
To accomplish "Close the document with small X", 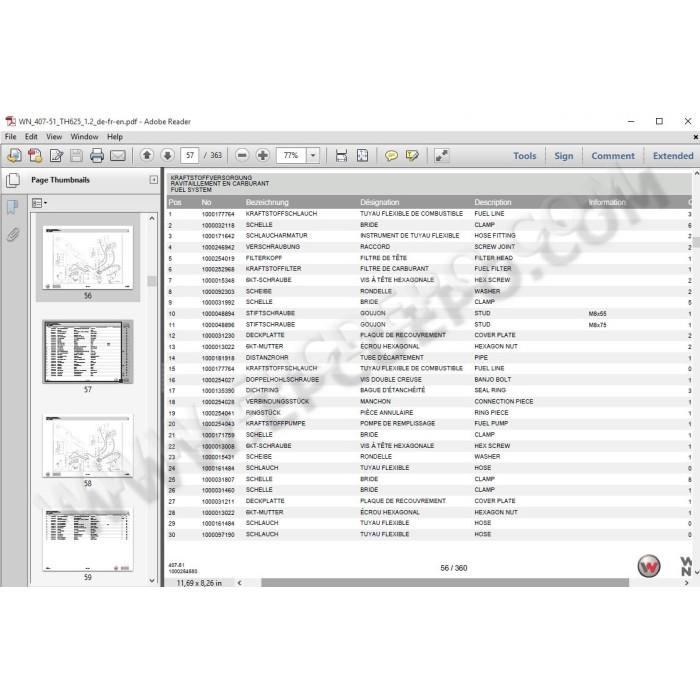I will [x=696, y=137].
